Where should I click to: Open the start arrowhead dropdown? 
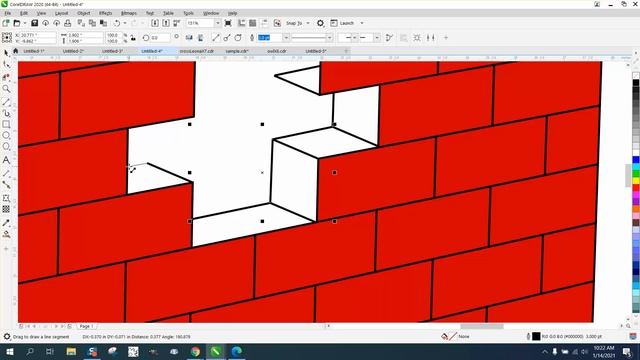point(354,38)
